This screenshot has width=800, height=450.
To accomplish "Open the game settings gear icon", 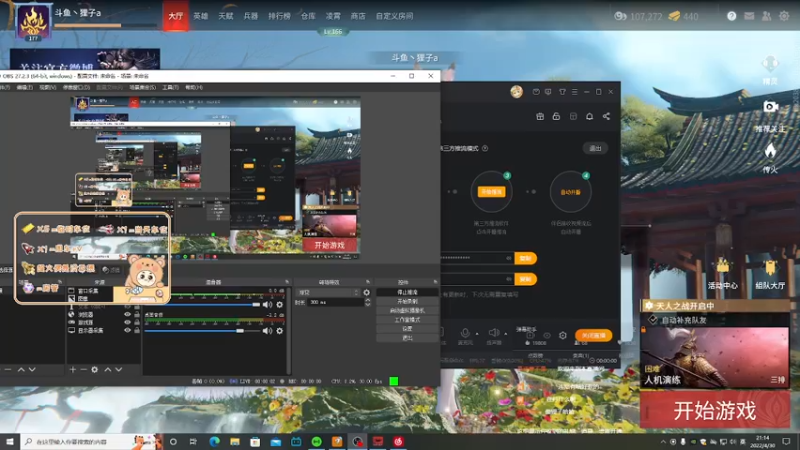I will click(784, 16).
